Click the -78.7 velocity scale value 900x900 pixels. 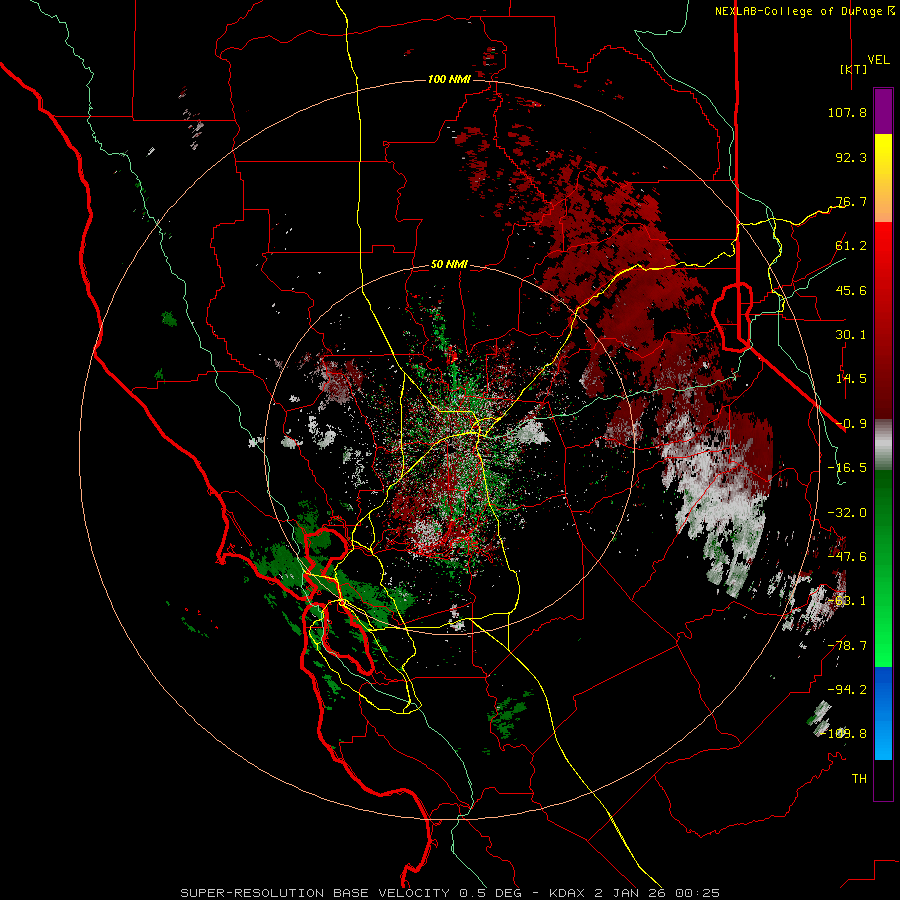tap(847, 646)
